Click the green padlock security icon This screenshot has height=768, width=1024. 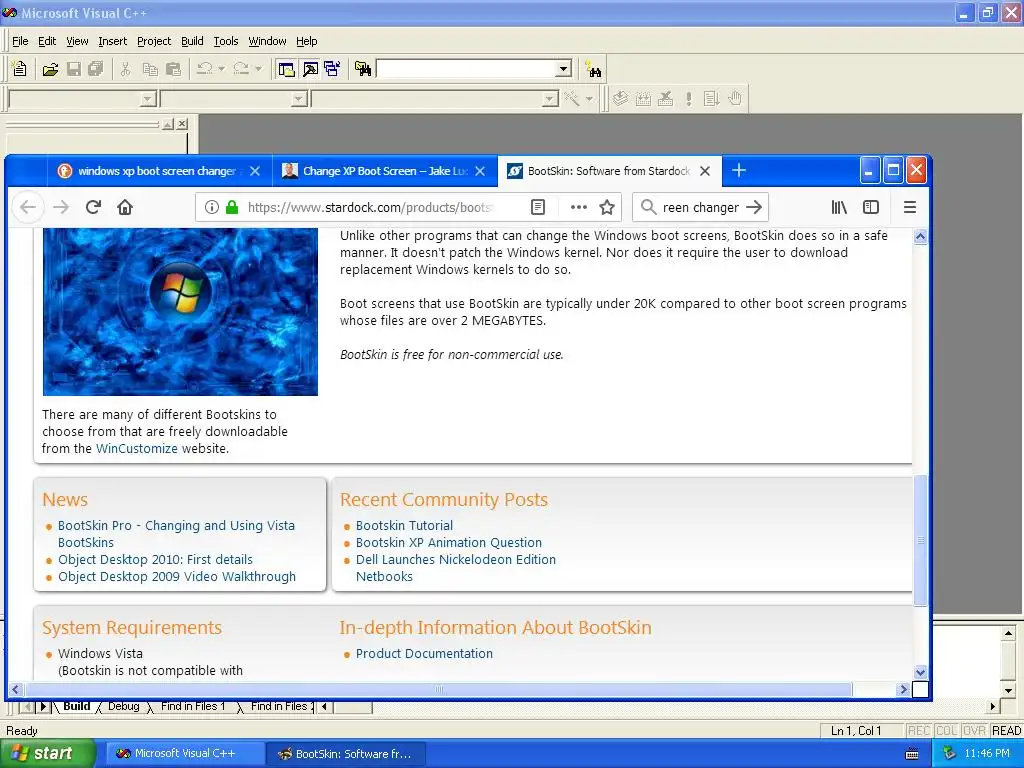(x=232, y=207)
